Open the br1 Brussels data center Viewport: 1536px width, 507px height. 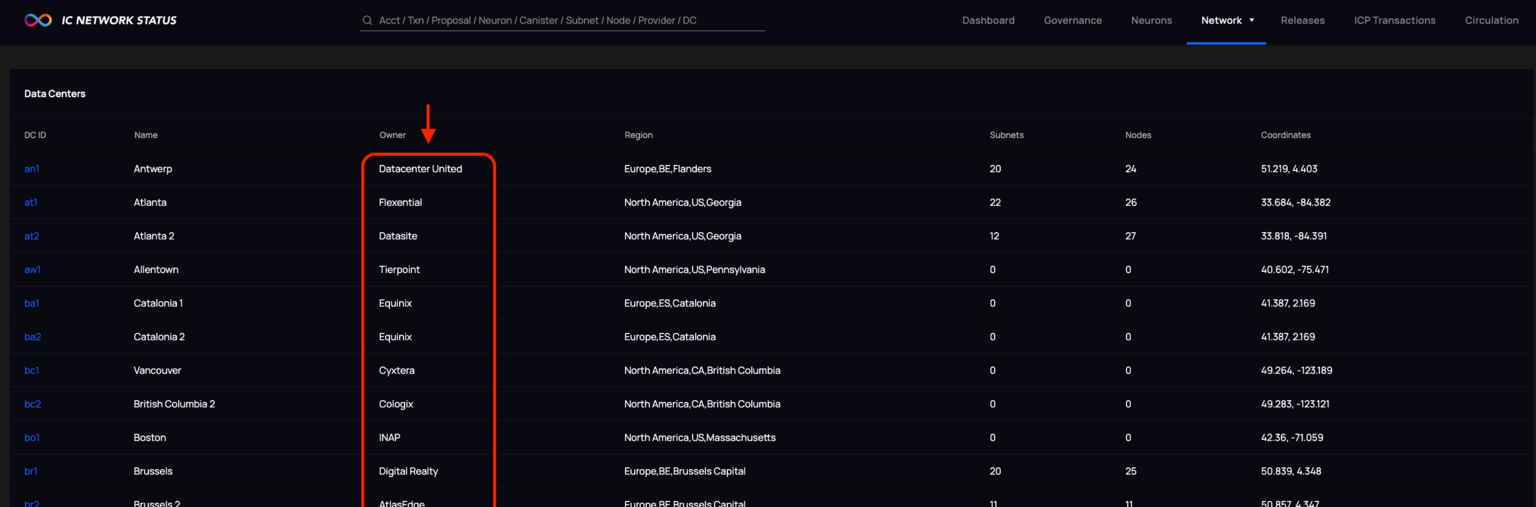(x=31, y=471)
